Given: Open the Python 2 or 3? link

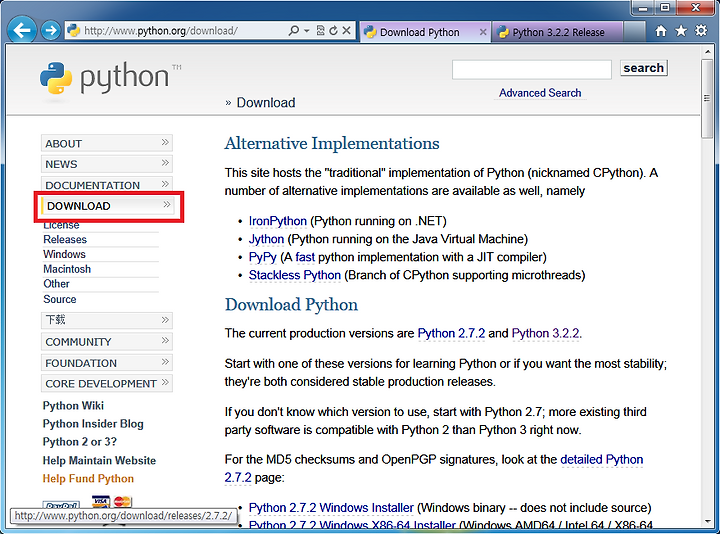Looking at the screenshot, I should coord(79,442).
